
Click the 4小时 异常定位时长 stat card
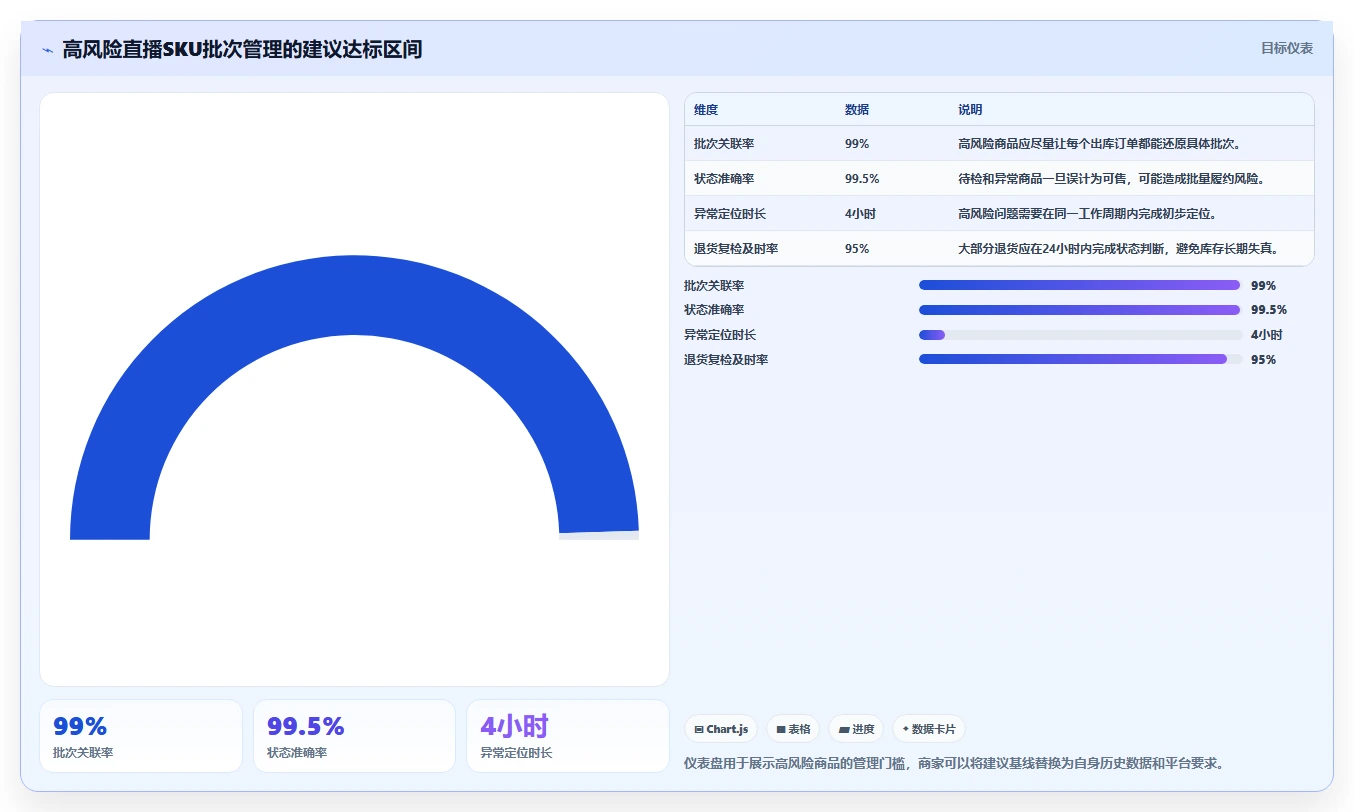568,736
